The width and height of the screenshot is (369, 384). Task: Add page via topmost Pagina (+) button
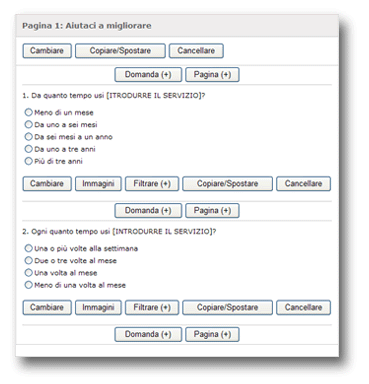[x=212, y=74]
